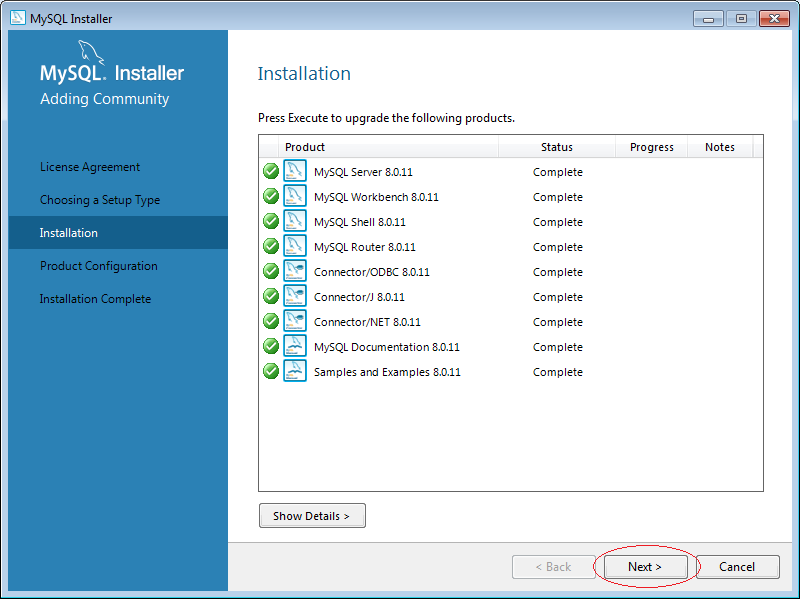Click Complete status for Connector/ODBC
800x599 pixels.
point(558,272)
